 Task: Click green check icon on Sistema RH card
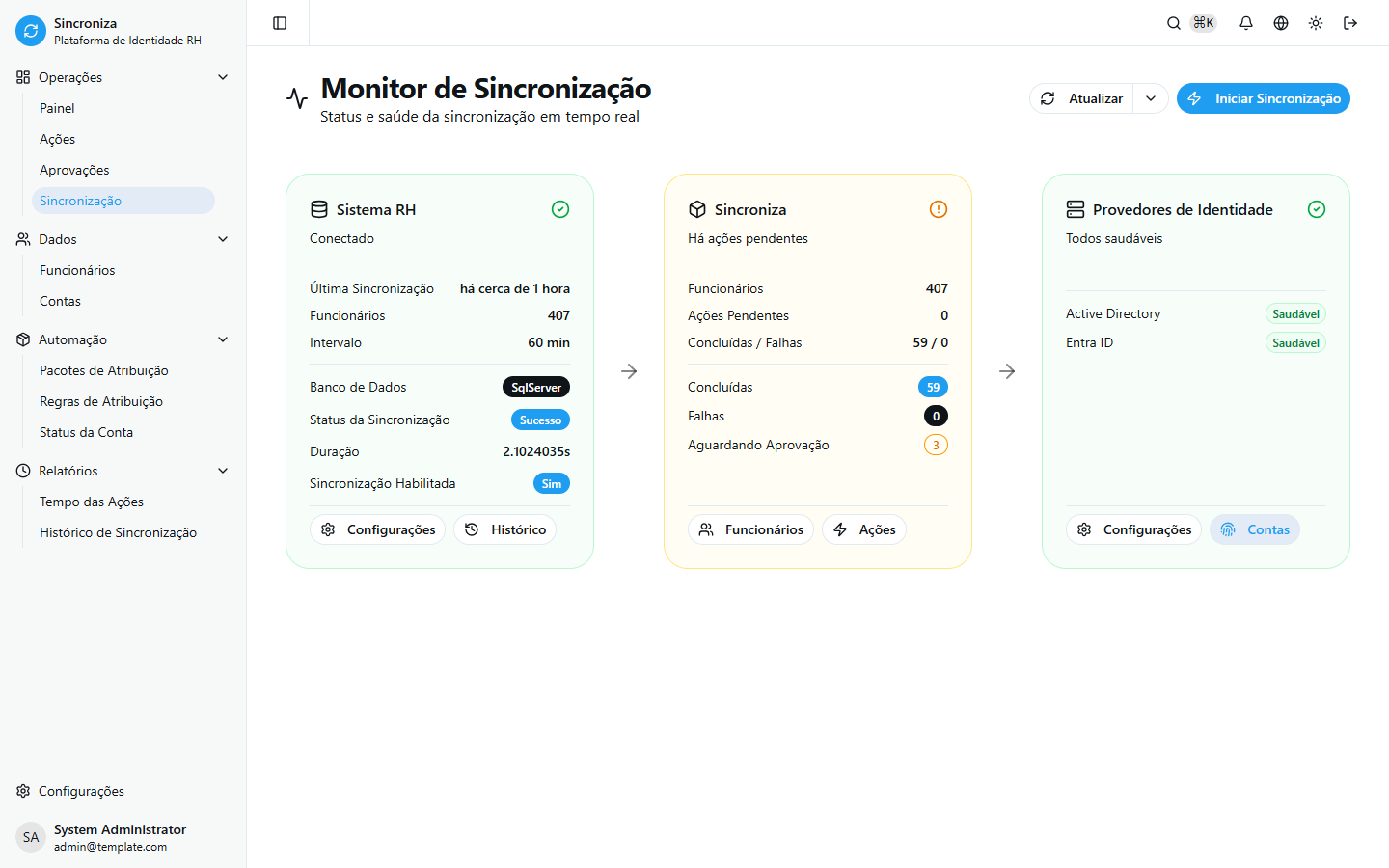(559, 209)
